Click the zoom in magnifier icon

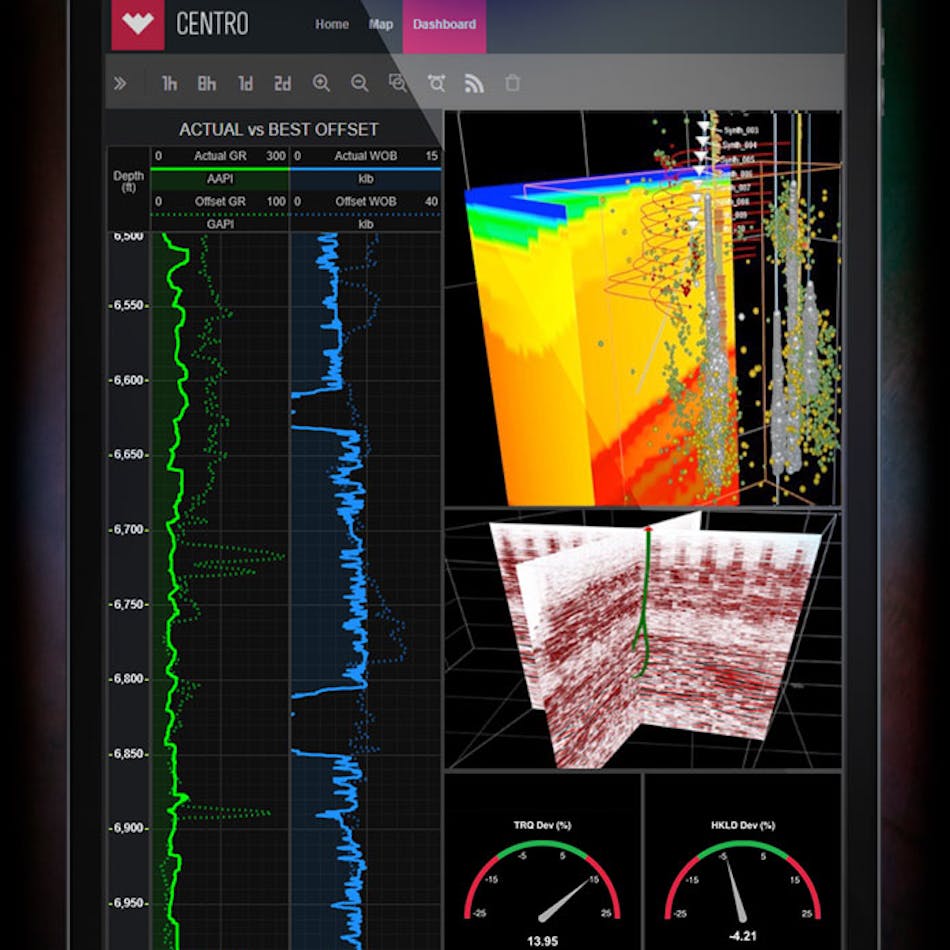click(321, 84)
